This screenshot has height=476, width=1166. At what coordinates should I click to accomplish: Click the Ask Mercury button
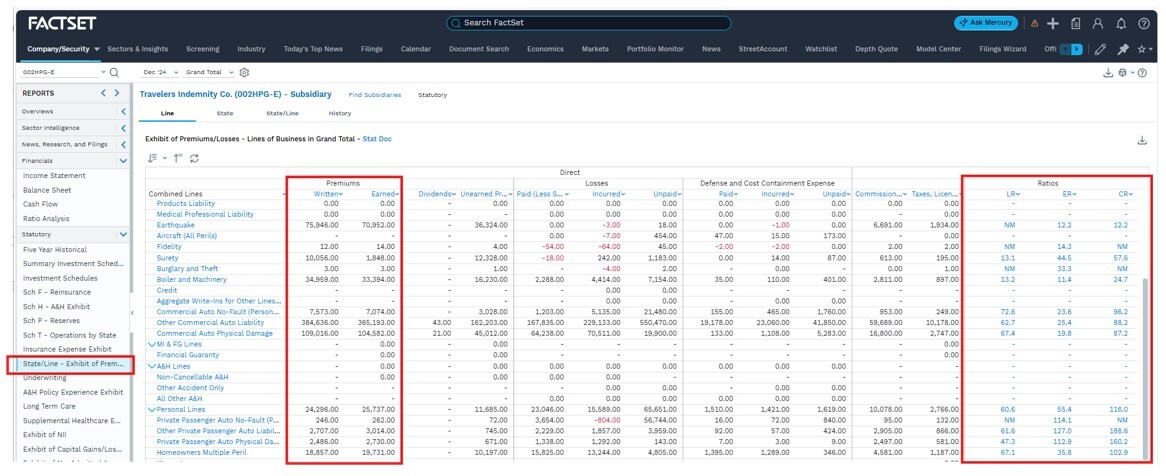coord(985,23)
